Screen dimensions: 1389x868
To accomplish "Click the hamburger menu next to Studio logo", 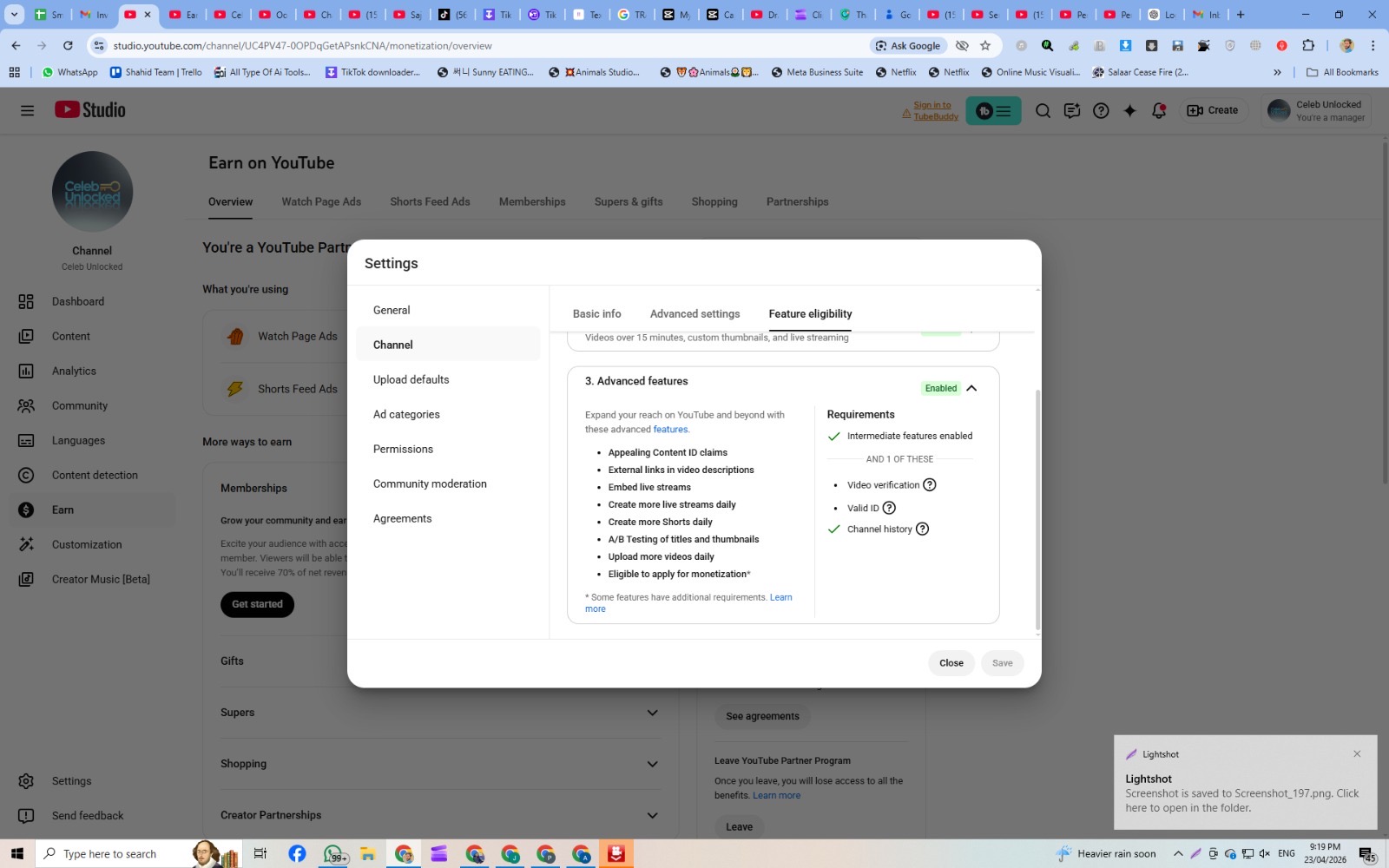I will [x=27, y=110].
